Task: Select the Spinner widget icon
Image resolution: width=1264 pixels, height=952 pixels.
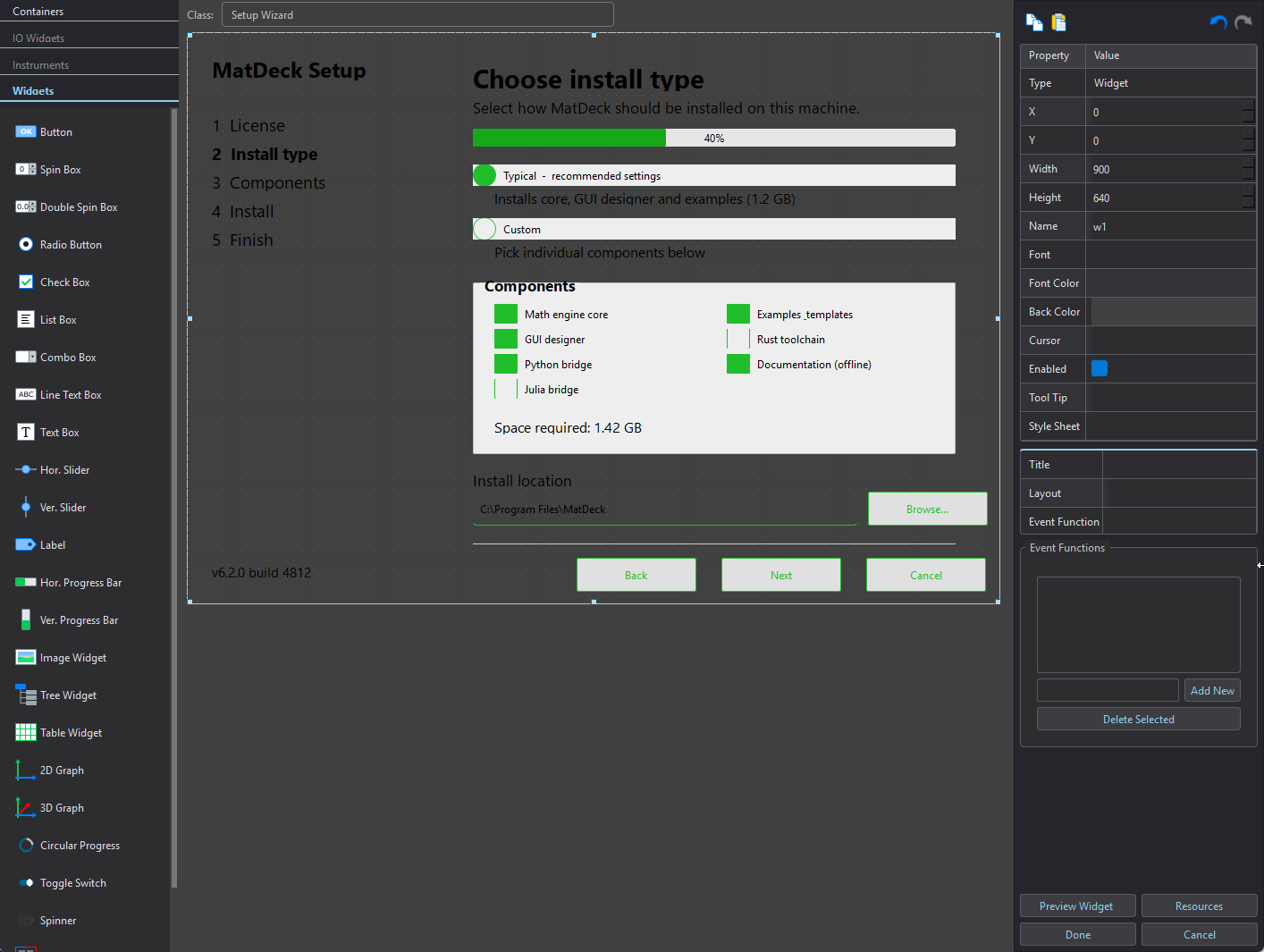Action: 26,920
